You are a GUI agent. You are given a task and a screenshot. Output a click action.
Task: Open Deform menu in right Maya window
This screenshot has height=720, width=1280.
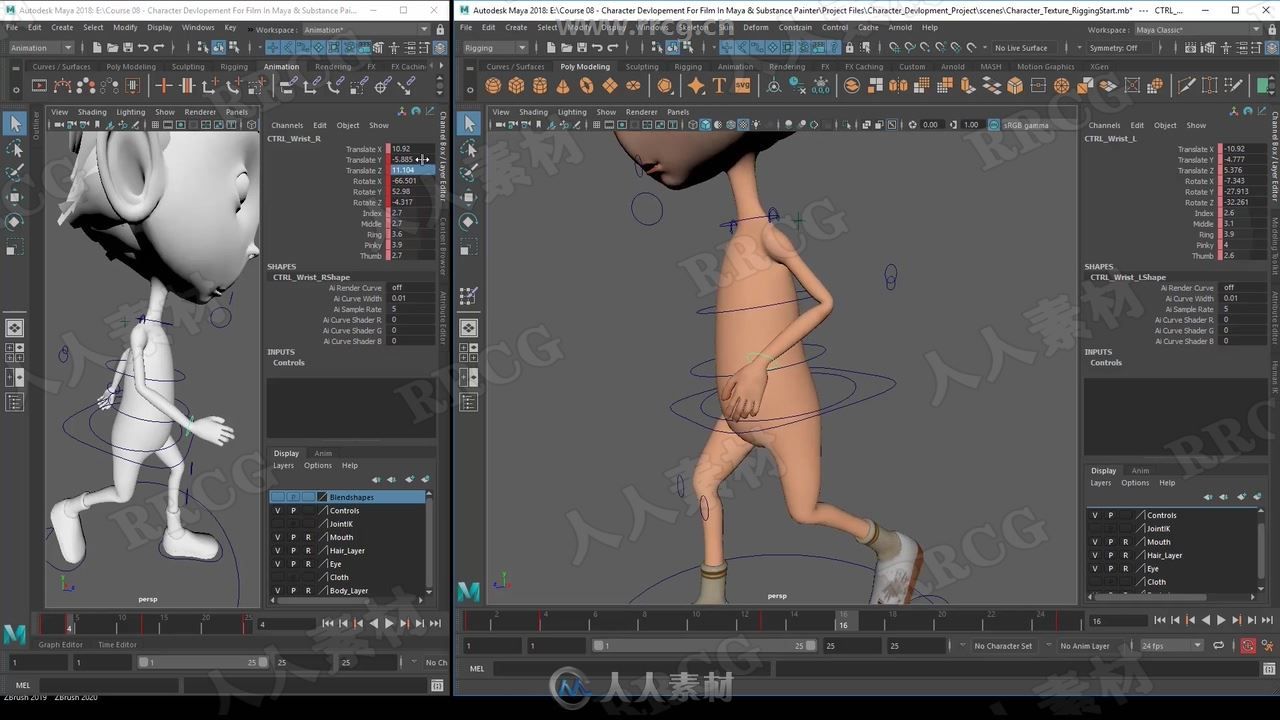(x=756, y=28)
